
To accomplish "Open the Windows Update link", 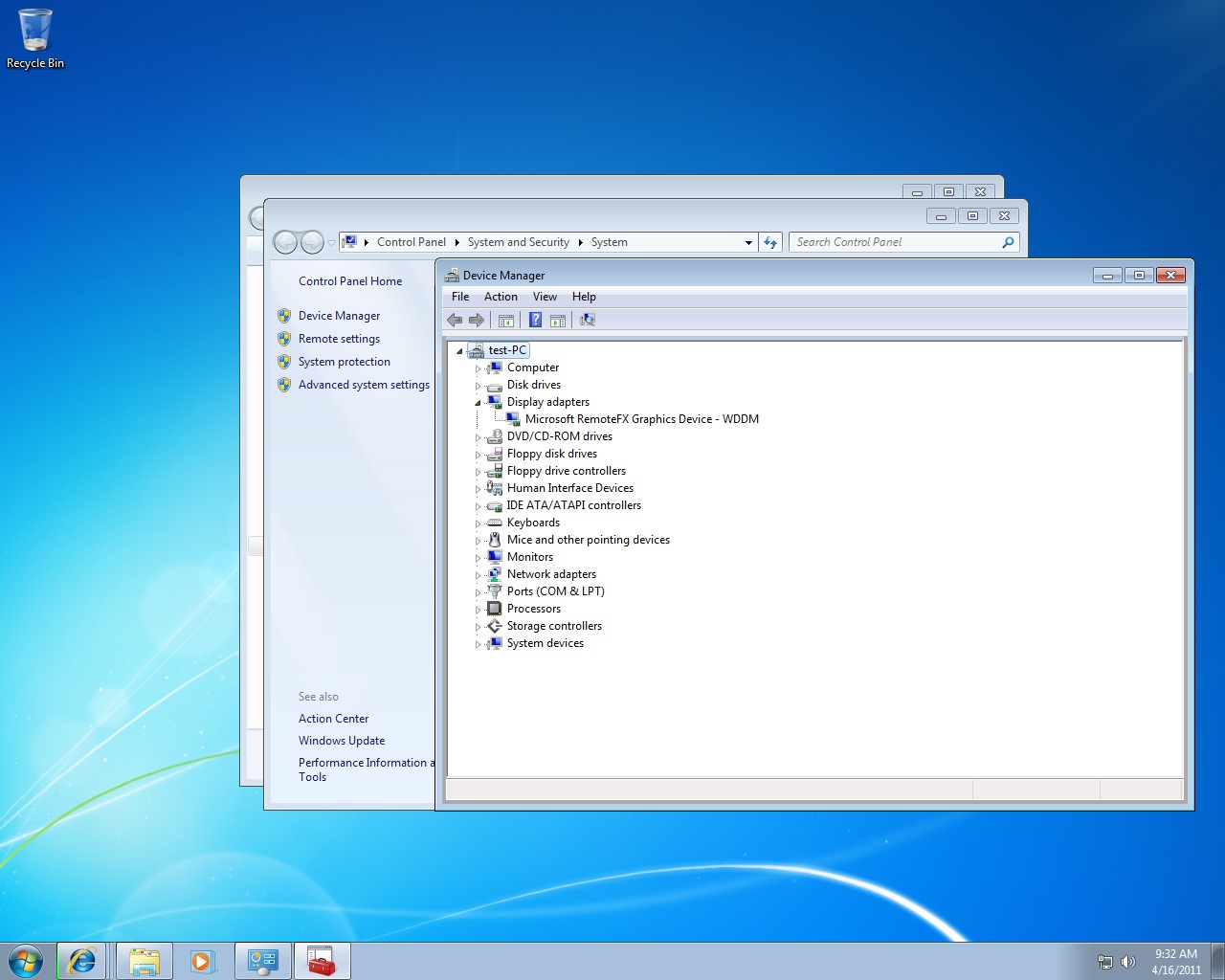I will pos(342,741).
